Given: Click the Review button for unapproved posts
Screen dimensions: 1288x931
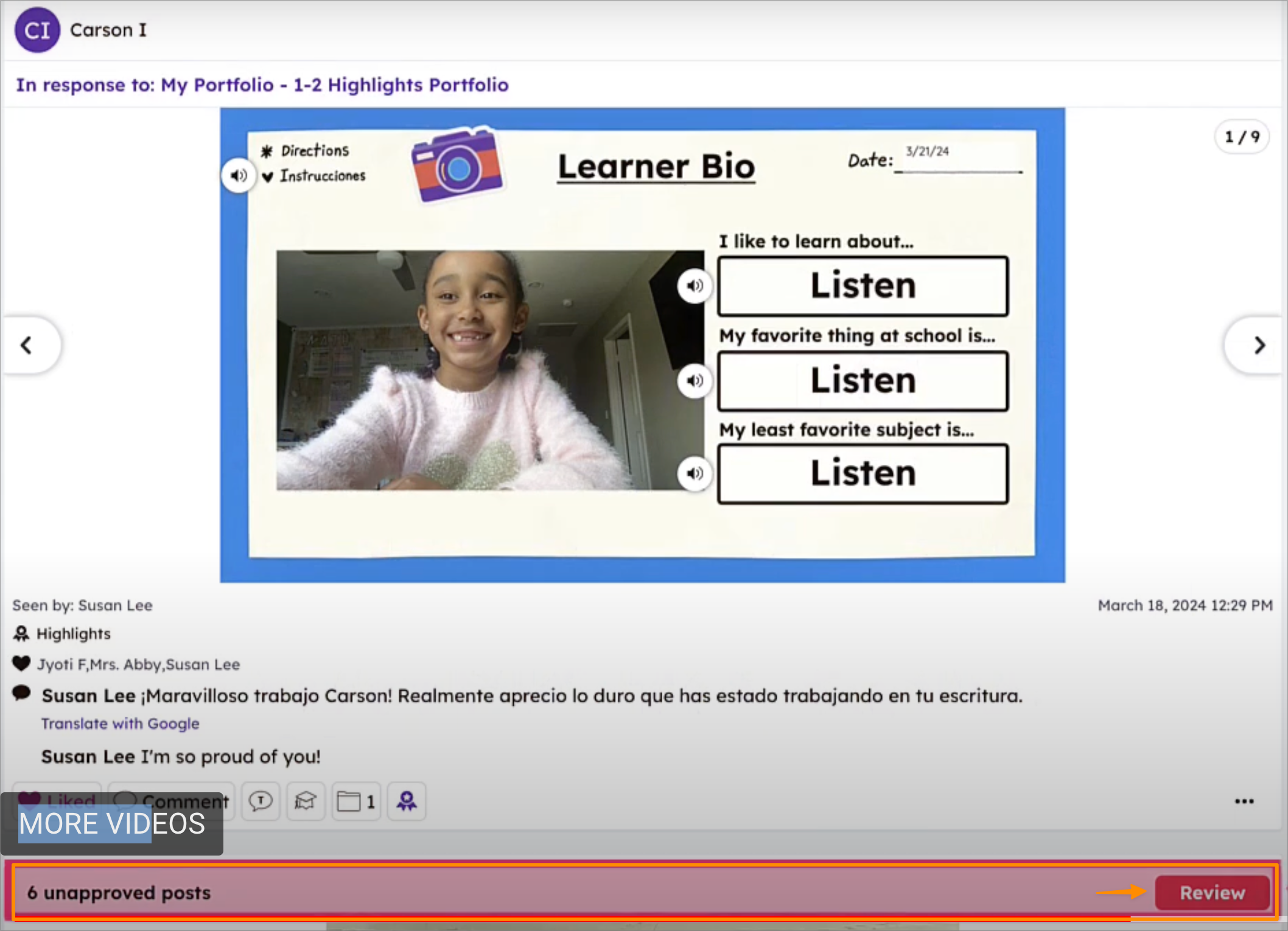Looking at the screenshot, I should [1212, 892].
